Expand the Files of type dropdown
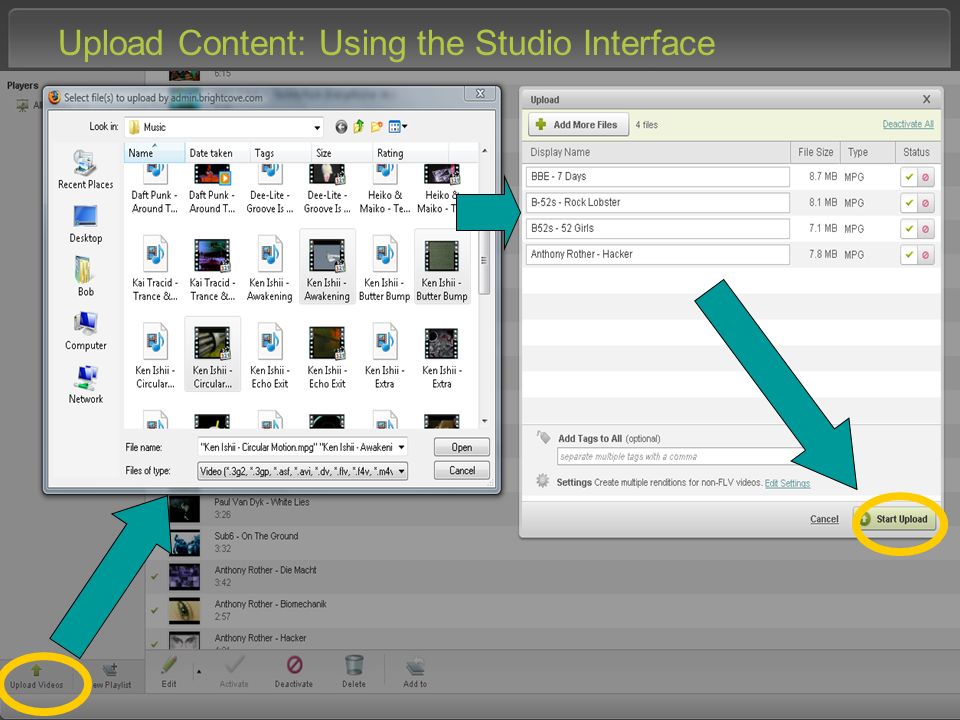The height and width of the screenshot is (720, 960). coord(401,471)
